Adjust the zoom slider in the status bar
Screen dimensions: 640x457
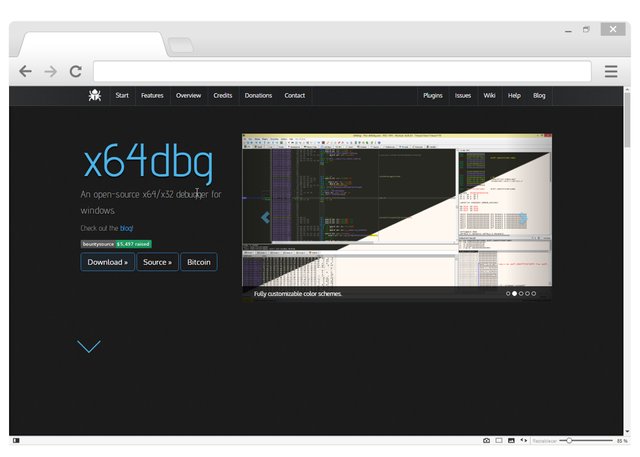click(569, 441)
